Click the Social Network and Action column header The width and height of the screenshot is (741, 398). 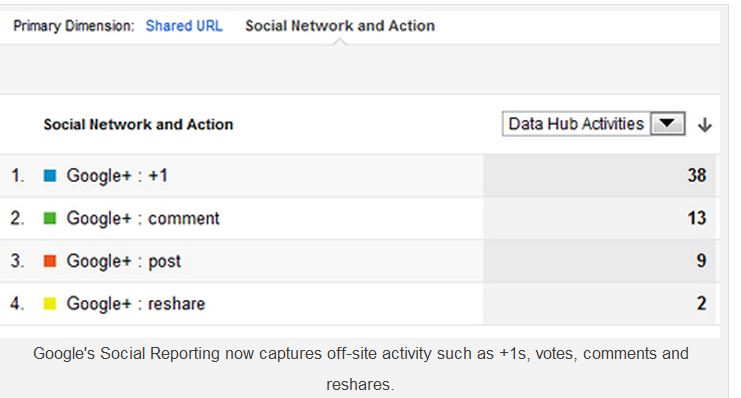pos(138,124)
